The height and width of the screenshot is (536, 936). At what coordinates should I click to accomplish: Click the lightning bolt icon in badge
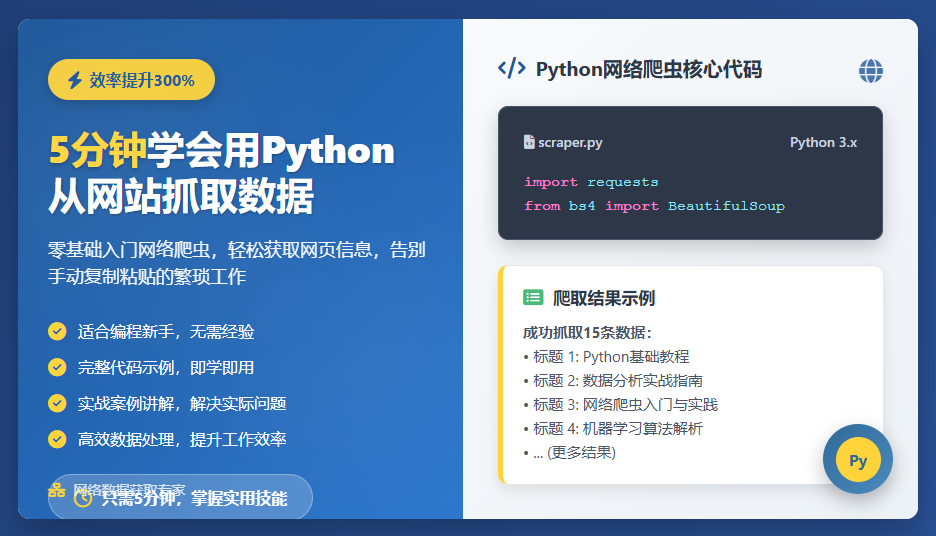coord(74,81)
